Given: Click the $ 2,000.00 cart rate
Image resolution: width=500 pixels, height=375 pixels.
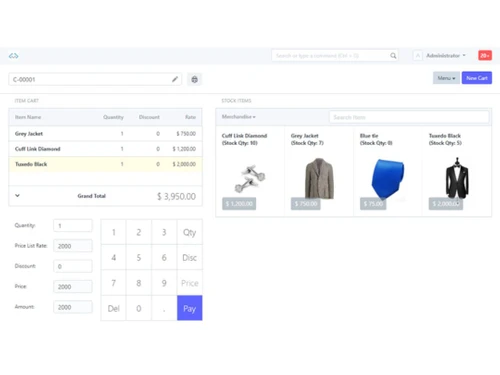Looking at the screenshot, I should click(x=184, y=164).
